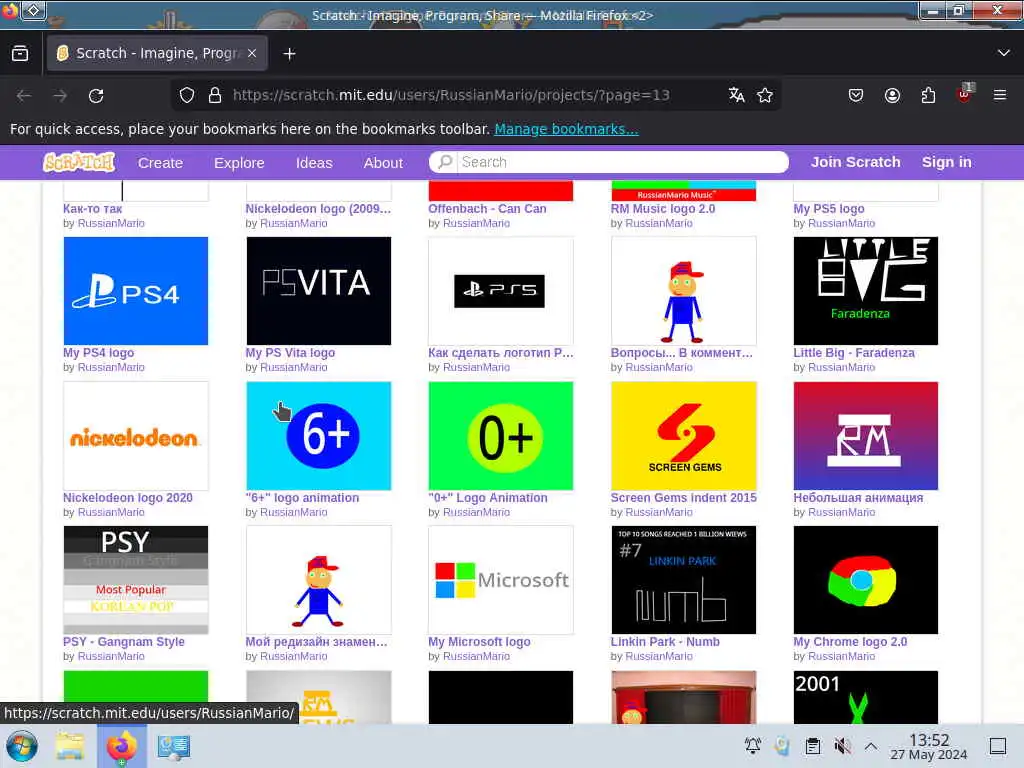Select the Scratch browser tab
Screen dimensions: 1024x768
(x=157, y=53)
